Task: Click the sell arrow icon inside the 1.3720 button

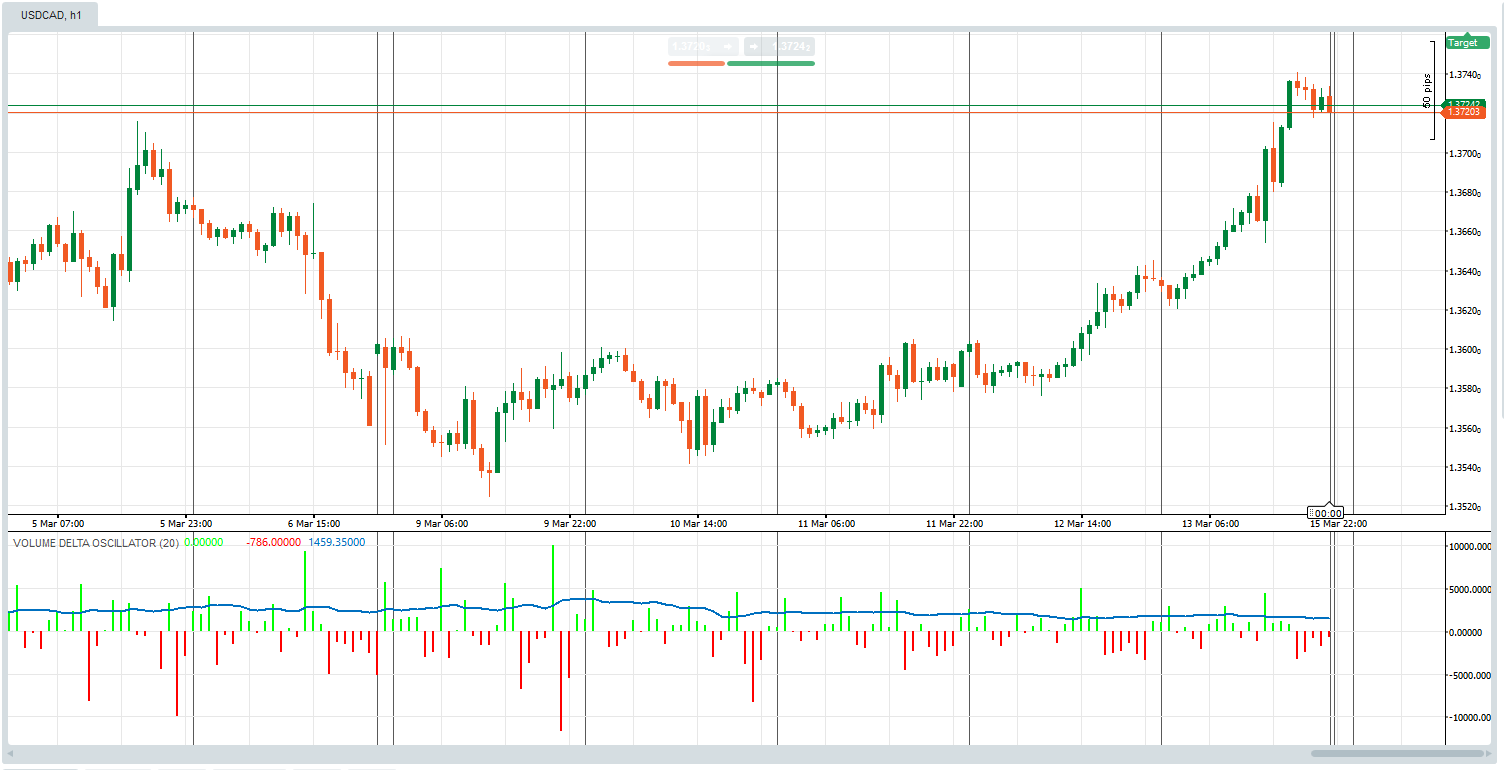Action: coord(728,46)
